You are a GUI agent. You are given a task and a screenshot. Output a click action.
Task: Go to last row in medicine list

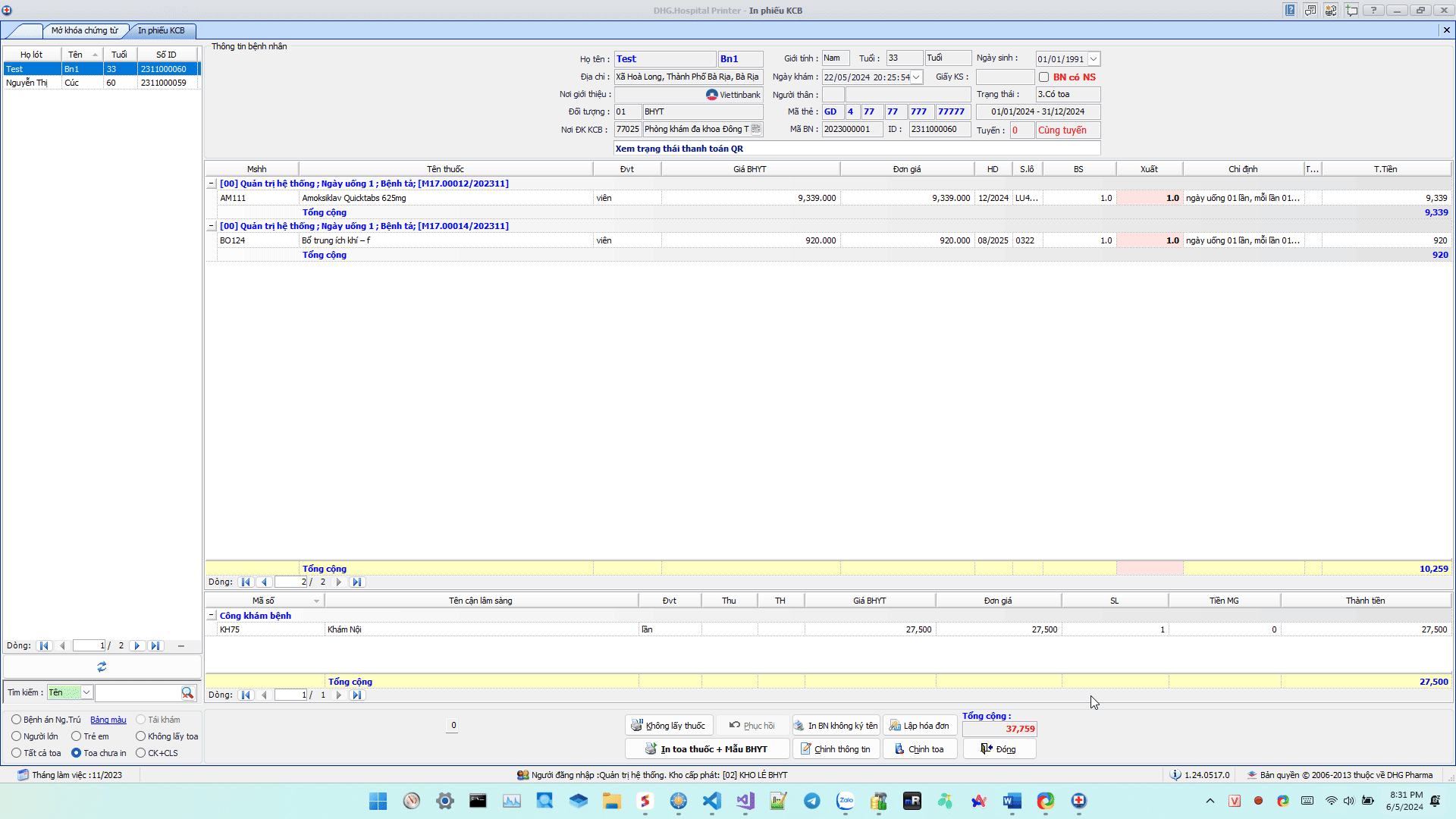tap(357, 582)
